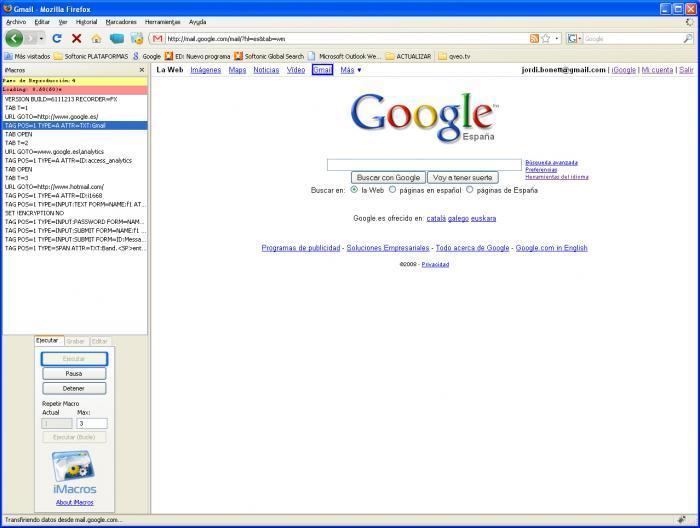Click the grayed Forward arrow button
Image resolution: width=700 pixels, height=528 pixels.
[x=29, y=39]
